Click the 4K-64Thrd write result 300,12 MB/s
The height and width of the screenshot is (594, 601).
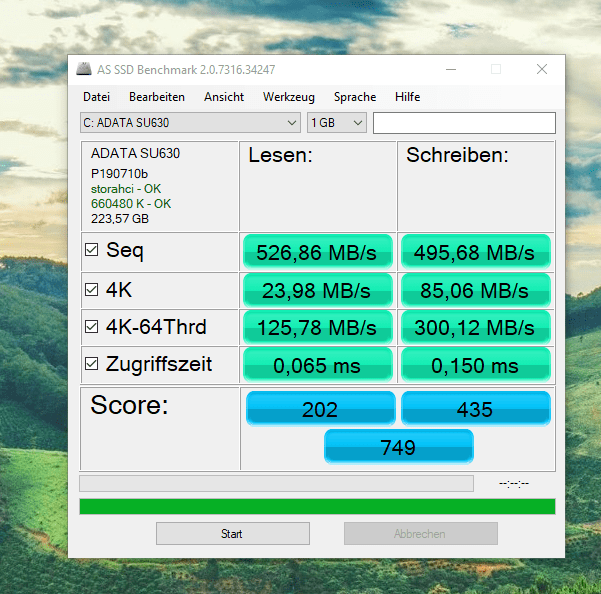pyautogui.click(x=475, y=327)
